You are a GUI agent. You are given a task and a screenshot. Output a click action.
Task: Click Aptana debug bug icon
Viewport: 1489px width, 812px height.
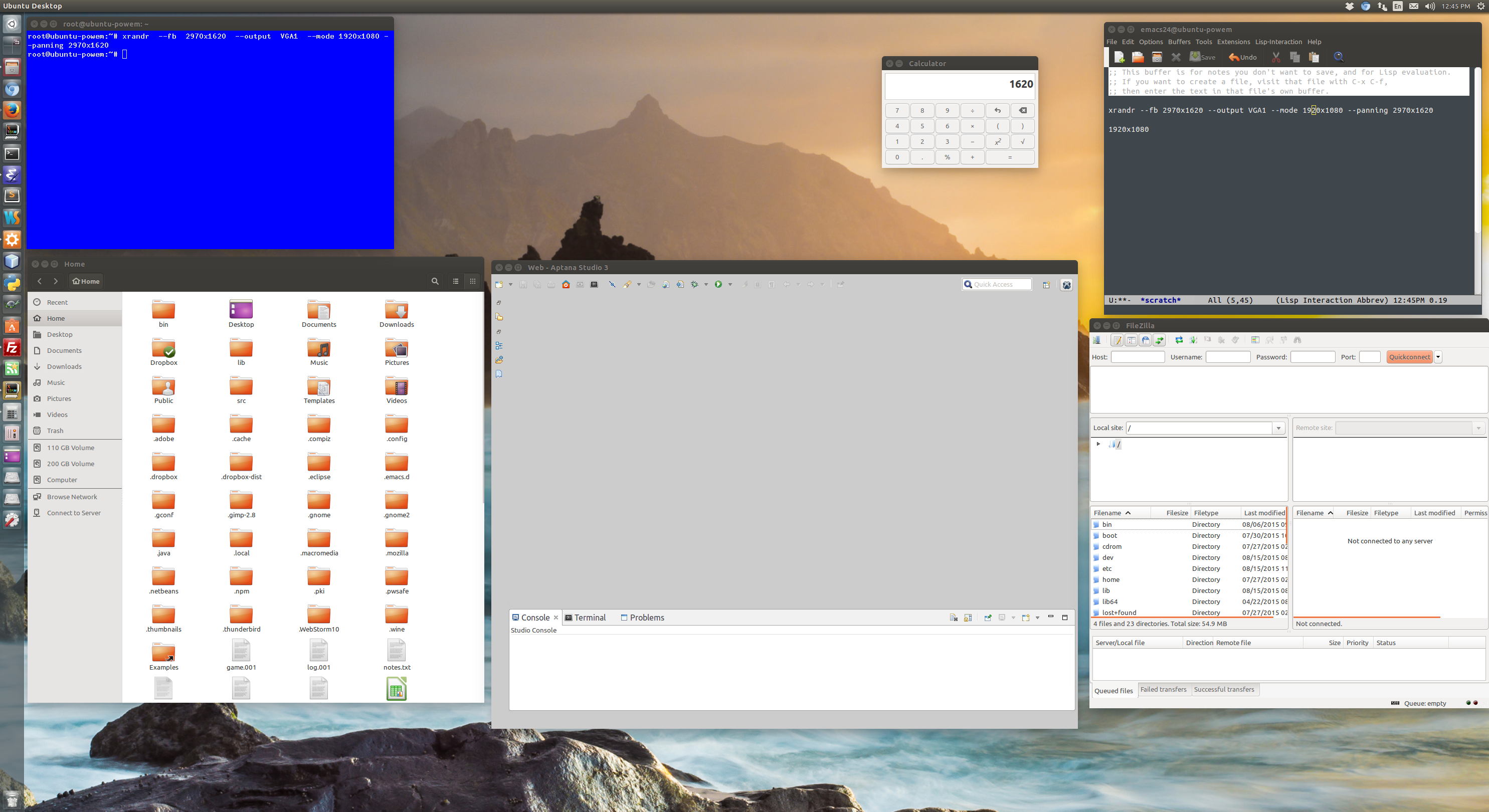pyautogui.click(x=695, y=284)
